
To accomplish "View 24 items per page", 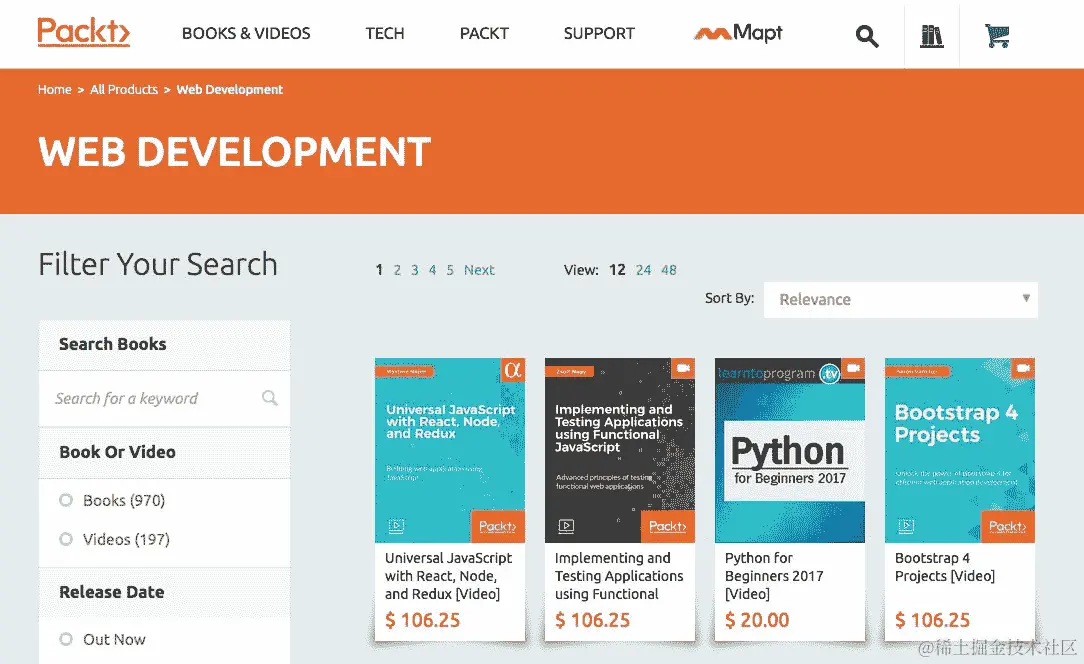I will [644, 270].
